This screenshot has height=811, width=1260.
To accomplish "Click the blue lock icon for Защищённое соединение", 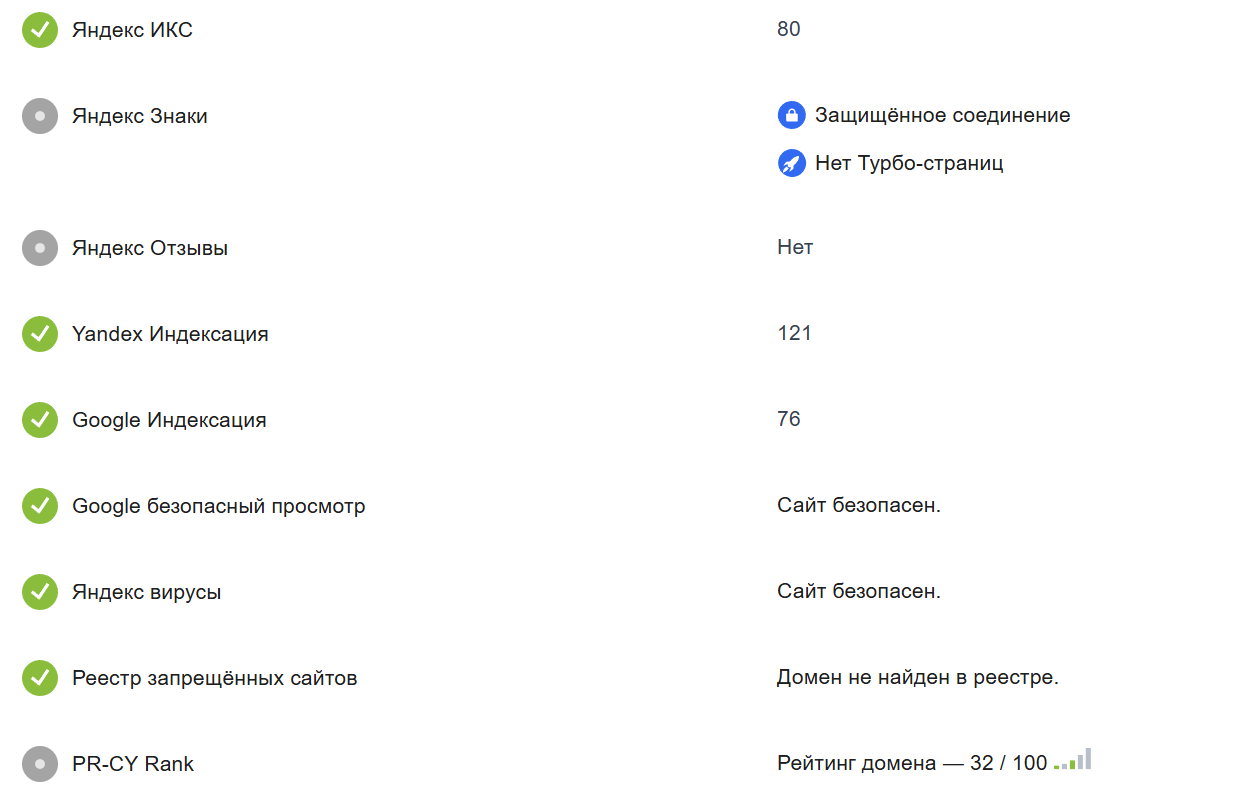I will point(792,115).
